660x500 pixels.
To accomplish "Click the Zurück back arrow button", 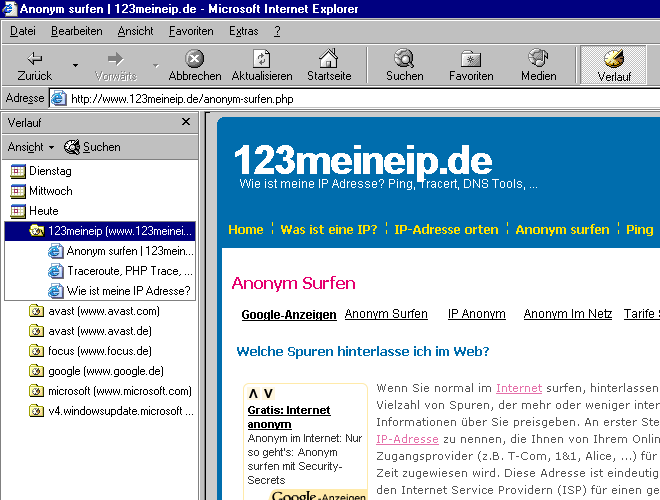I will [x=35, y=65].
